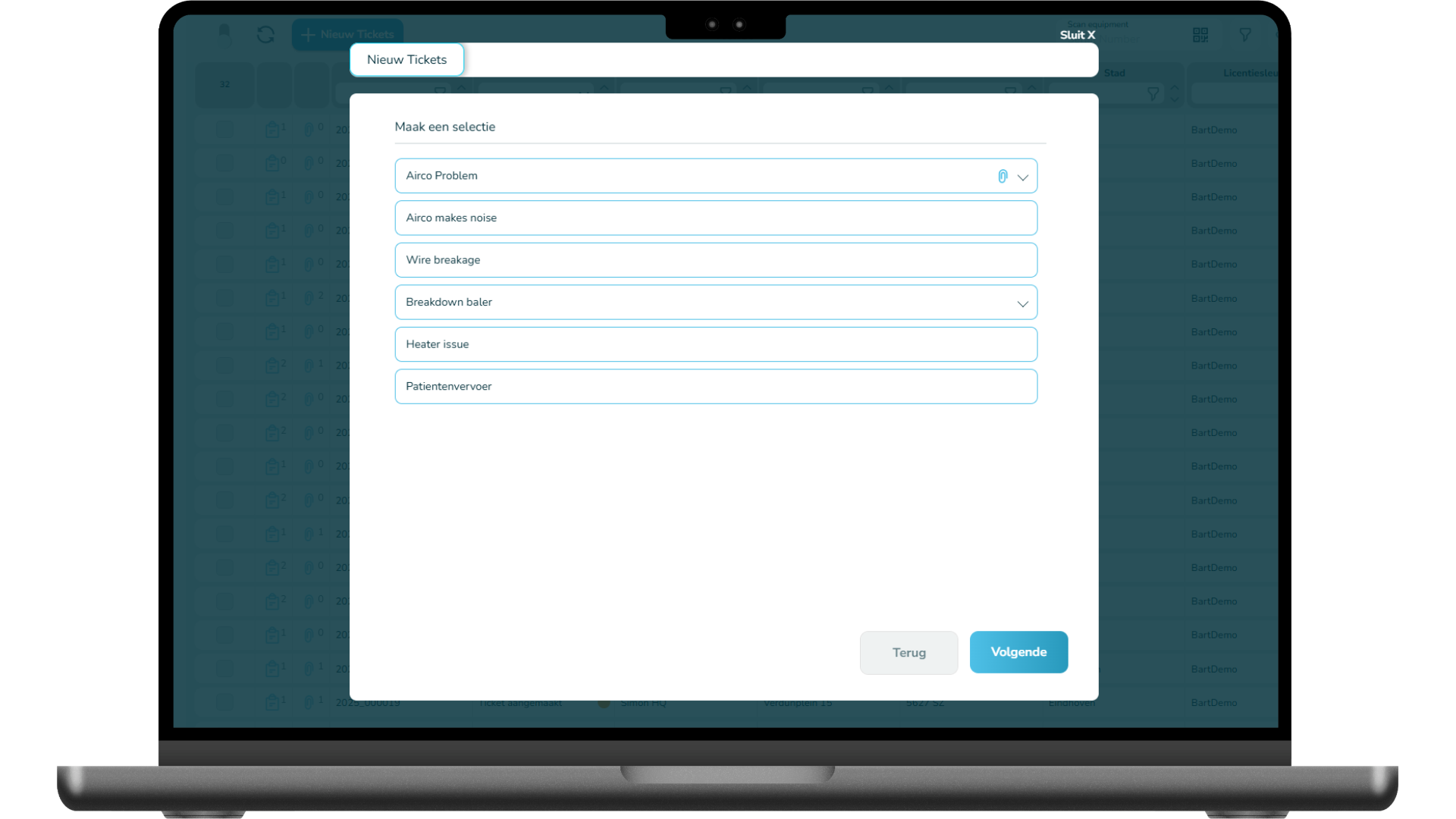Expand the Airco Problem chevron
Viewport: 1456px width, 819px height.
tap(1022, 177)
